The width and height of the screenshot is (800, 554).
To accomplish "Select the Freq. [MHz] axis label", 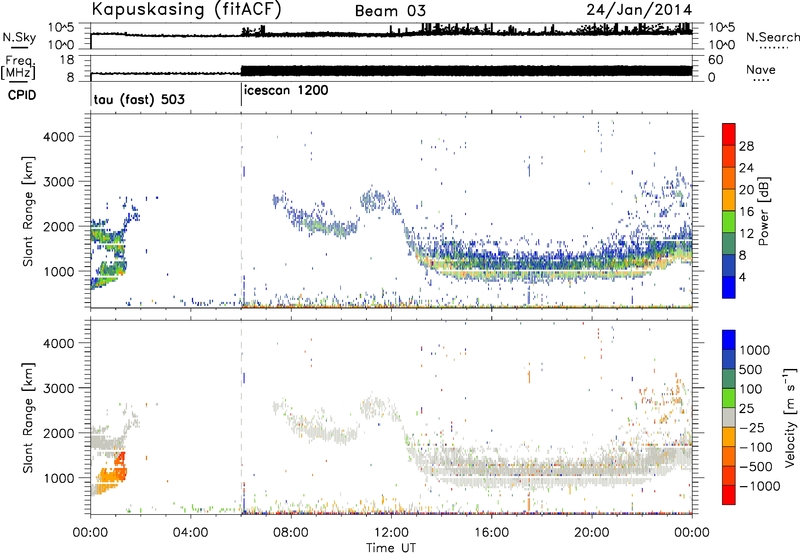I will point(18,67).
